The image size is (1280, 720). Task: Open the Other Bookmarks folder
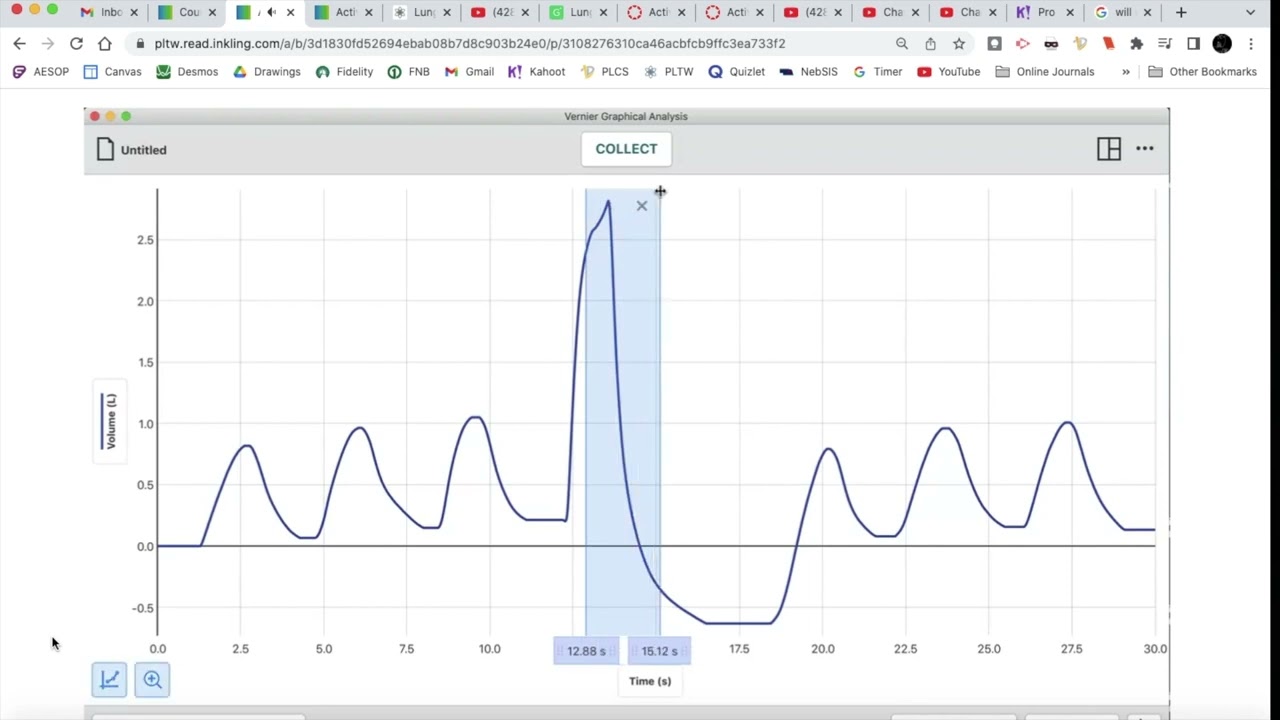pos(1203,72)
